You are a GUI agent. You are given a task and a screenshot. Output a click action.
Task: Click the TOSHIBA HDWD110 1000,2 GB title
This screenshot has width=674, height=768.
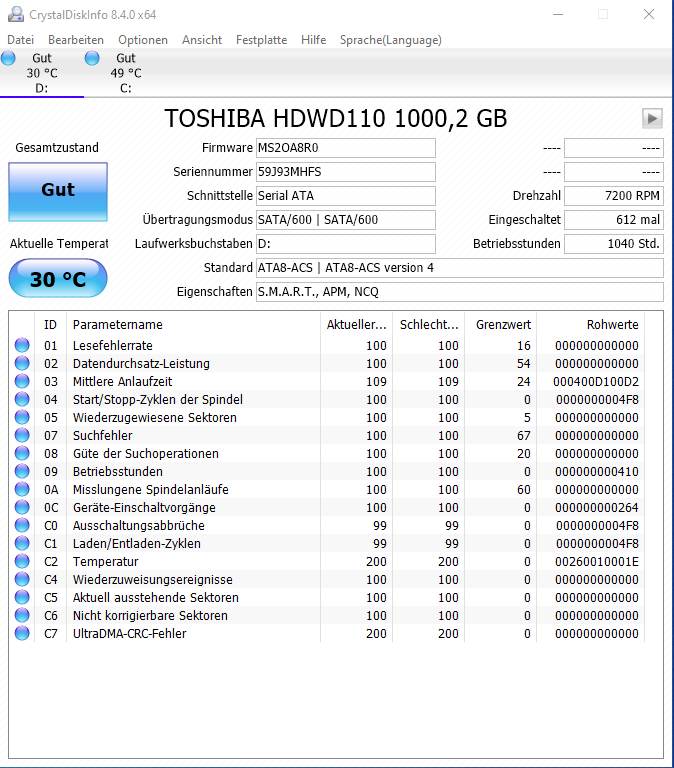pos(336,119)
